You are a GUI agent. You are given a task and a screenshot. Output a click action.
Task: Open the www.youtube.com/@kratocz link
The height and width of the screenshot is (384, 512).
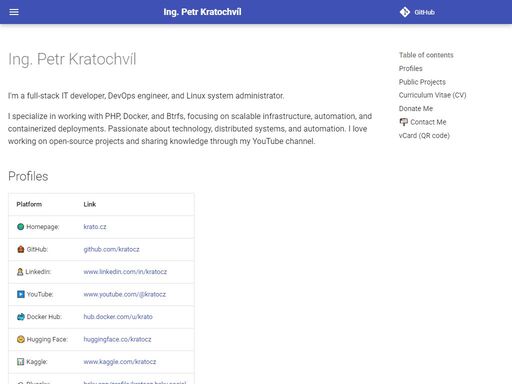[x=125, y=294]
